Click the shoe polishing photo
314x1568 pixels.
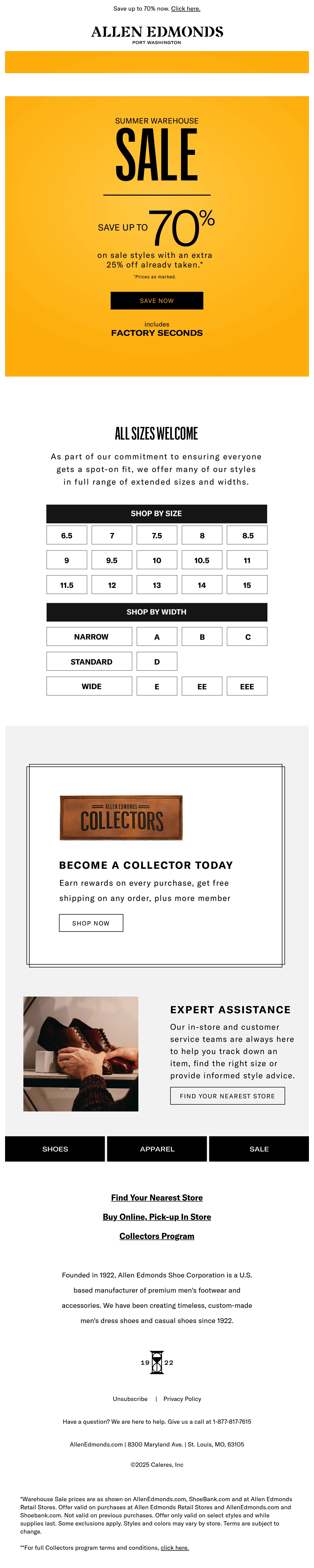pos(81,1054)
